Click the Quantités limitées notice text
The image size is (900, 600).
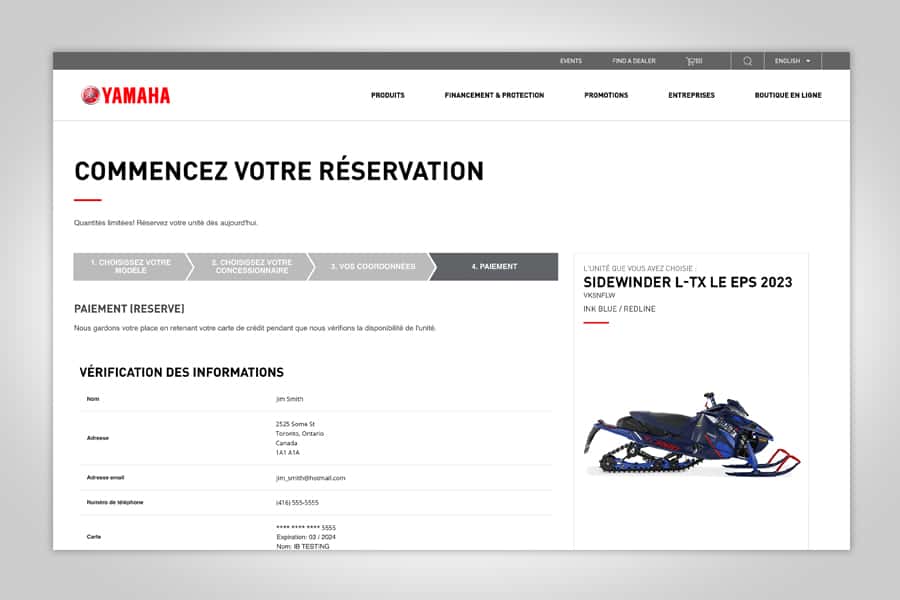tap(166, 223)
